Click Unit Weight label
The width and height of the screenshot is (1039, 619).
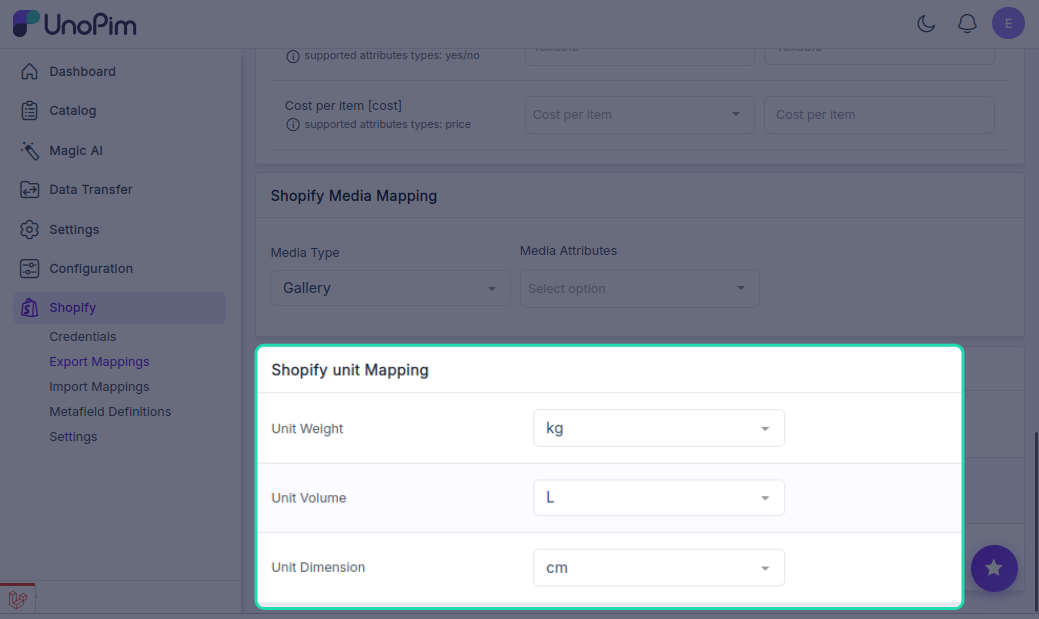(307, 429)
